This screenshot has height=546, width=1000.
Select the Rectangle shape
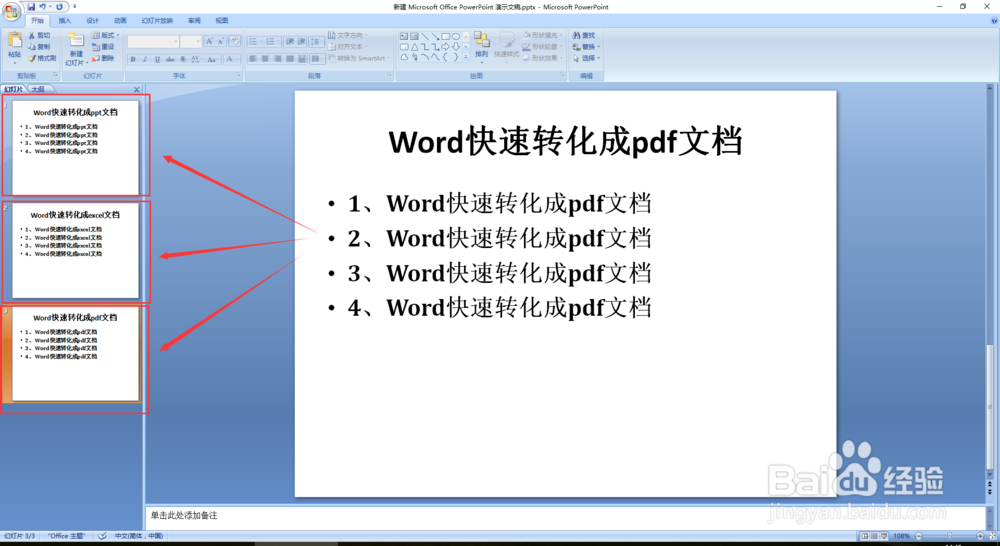(x=446, y=36)
